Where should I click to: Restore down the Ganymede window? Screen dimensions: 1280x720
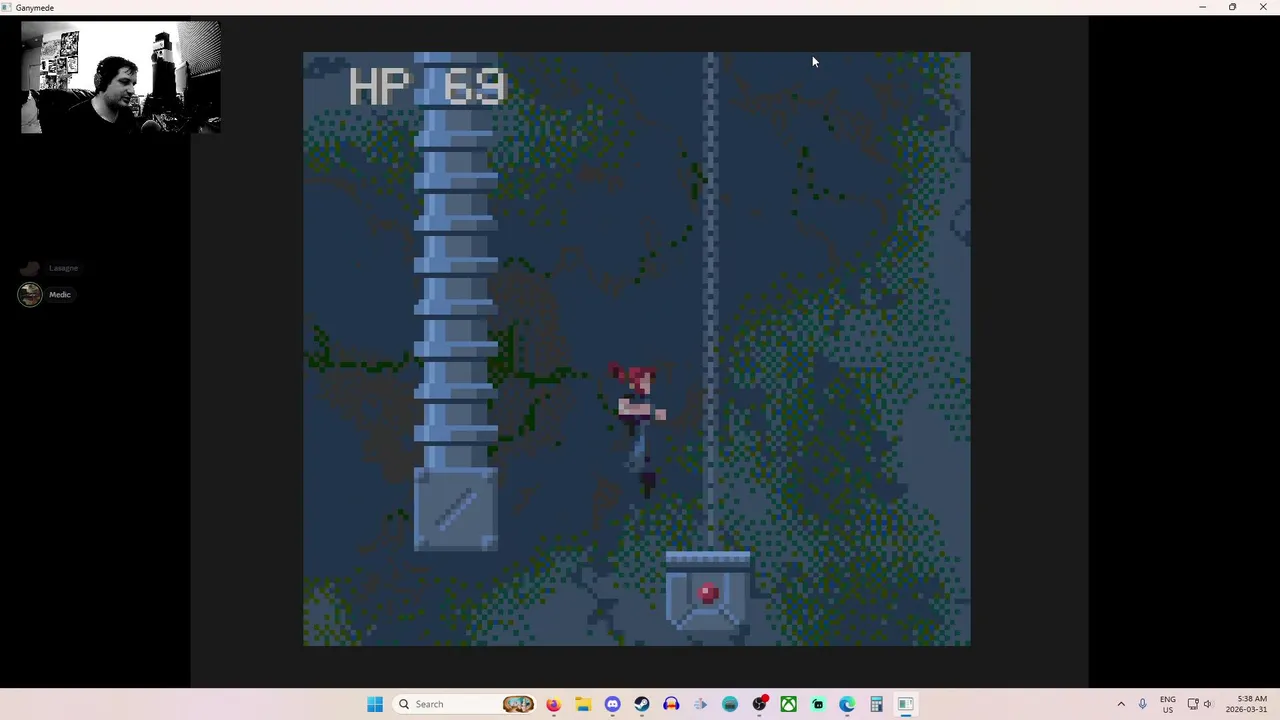(1232, 7)
